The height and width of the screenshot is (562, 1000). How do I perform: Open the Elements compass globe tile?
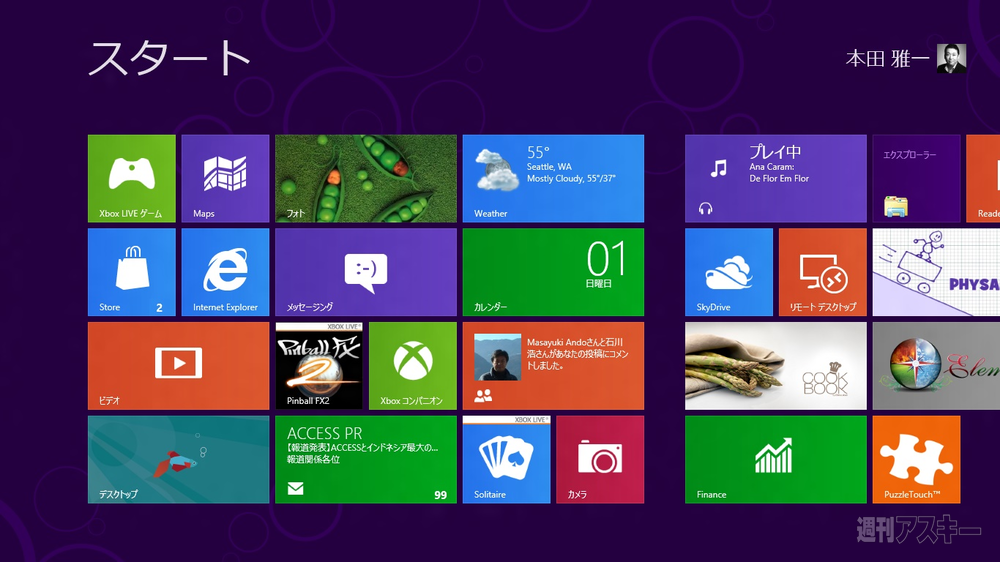(x=936, y=366)
